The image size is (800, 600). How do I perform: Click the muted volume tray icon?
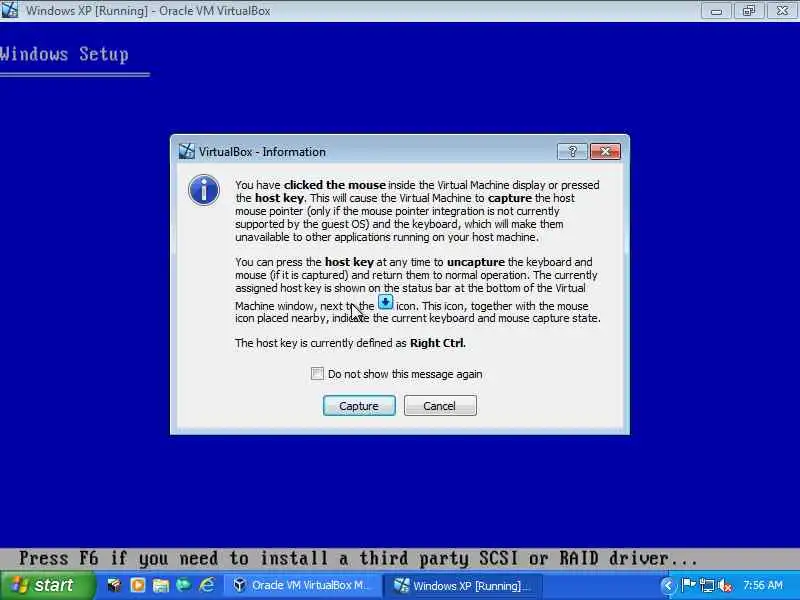click(724, 586)
